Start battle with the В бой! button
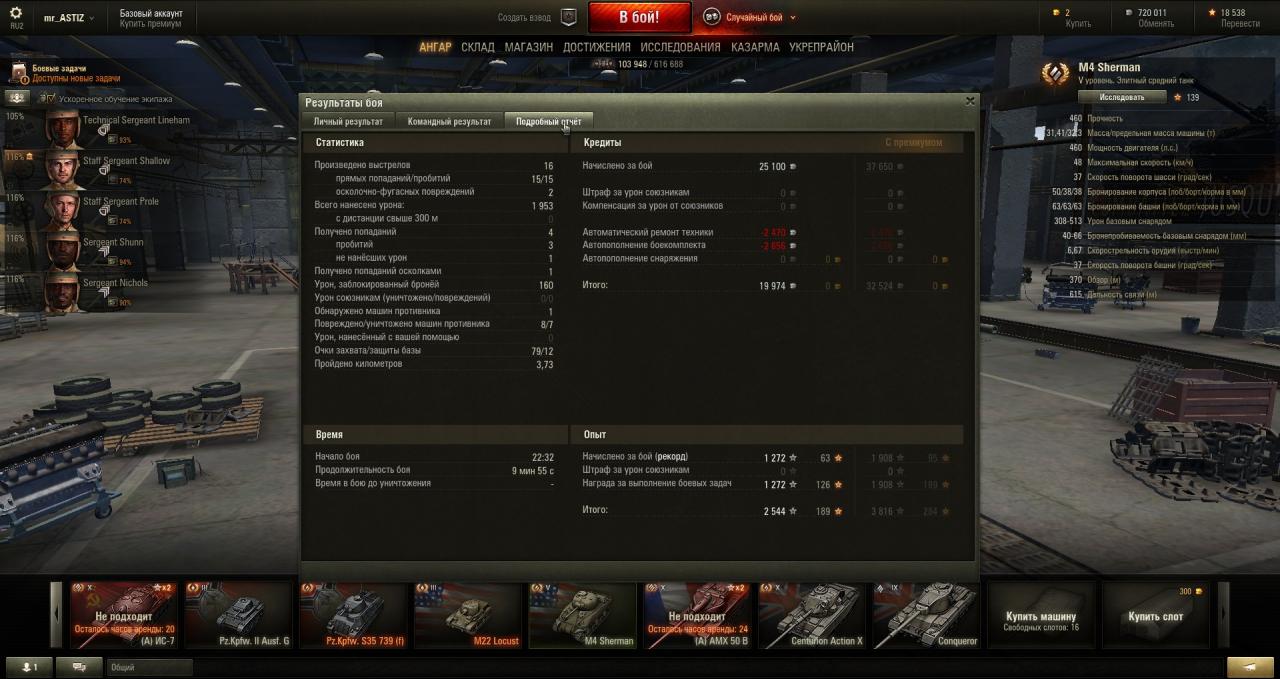 (639, 17)
